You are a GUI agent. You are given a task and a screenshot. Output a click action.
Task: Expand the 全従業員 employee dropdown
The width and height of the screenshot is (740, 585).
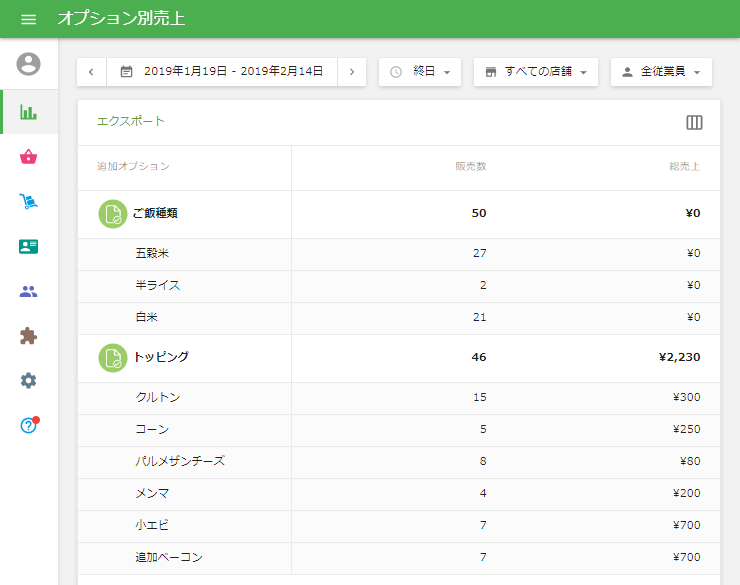pos(661,72)
